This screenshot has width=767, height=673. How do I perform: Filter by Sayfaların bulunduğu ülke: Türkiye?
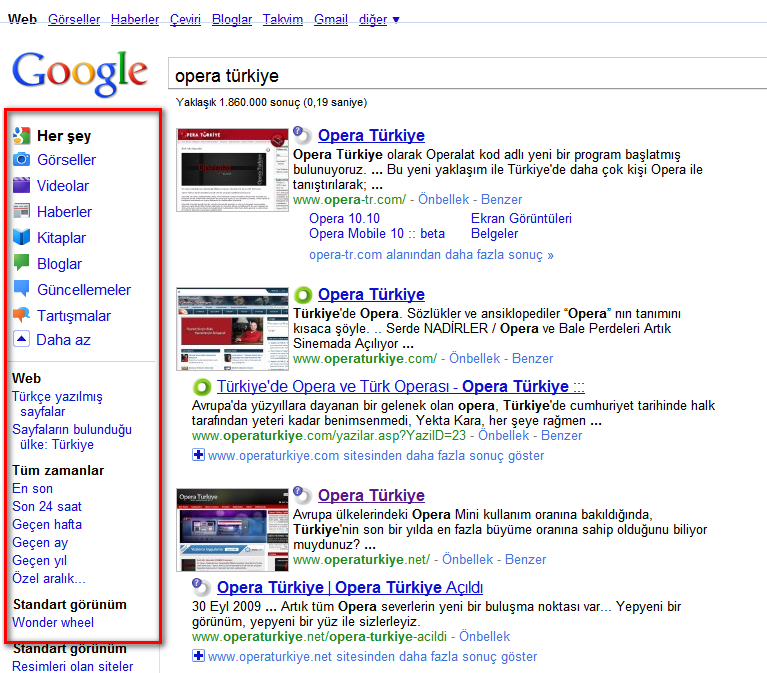72,437
